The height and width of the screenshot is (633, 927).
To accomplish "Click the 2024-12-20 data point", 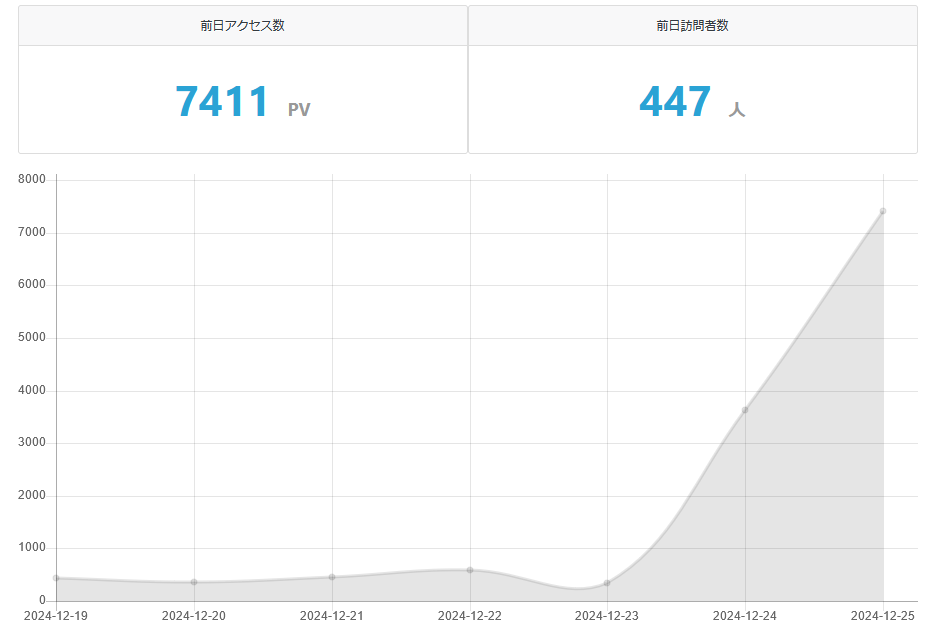I will [x=194, y=582].
